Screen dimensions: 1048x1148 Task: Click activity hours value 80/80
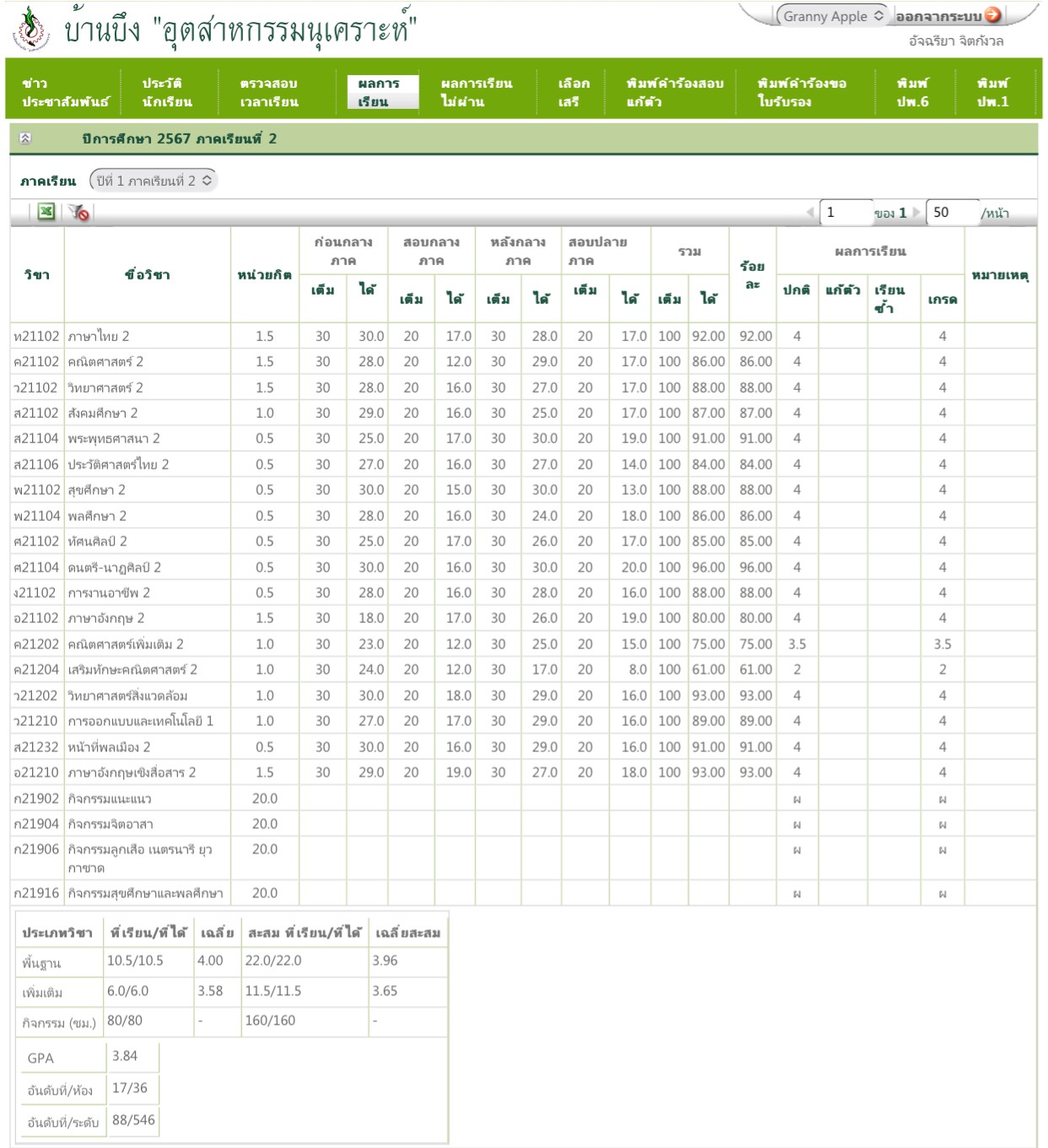(125, 1021)
